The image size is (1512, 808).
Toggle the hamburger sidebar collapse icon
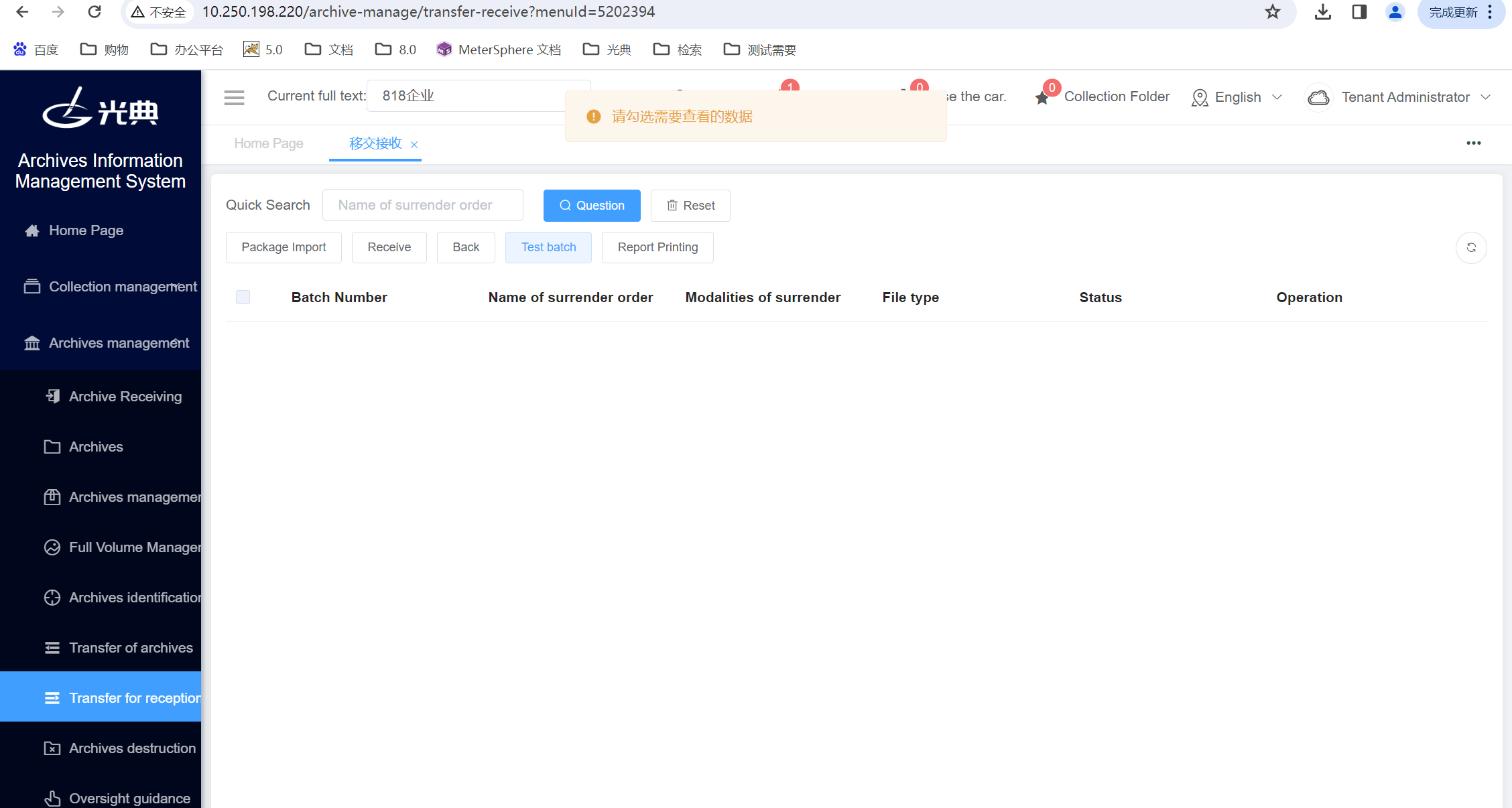234,97
